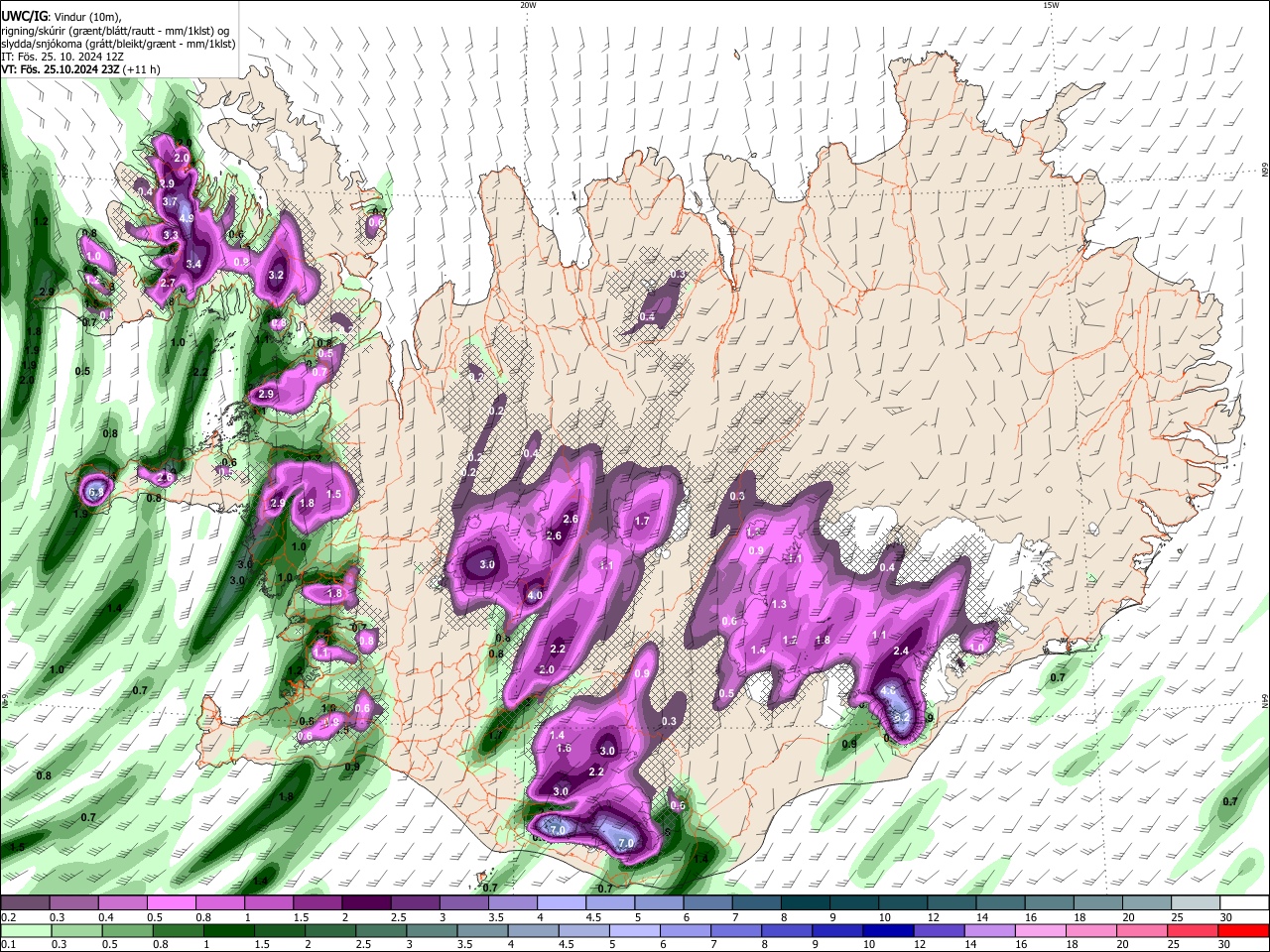The width and height of the screenshot is (1270, 952).
Task: Select the upper-row pink swatch between 0.5 and 0.8
Action: [171, 903]
